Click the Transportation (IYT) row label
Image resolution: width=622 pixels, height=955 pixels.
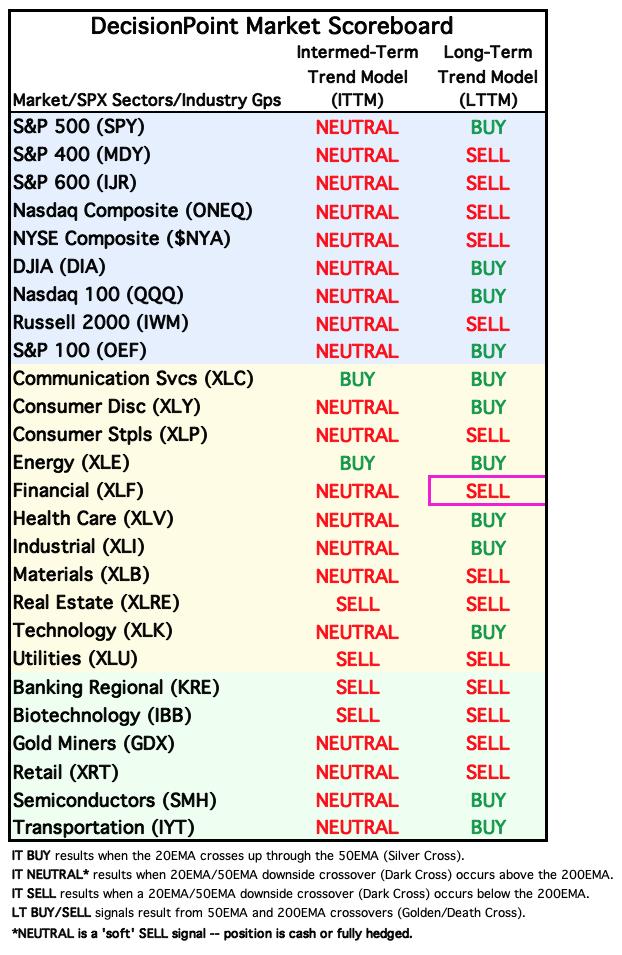104,828
